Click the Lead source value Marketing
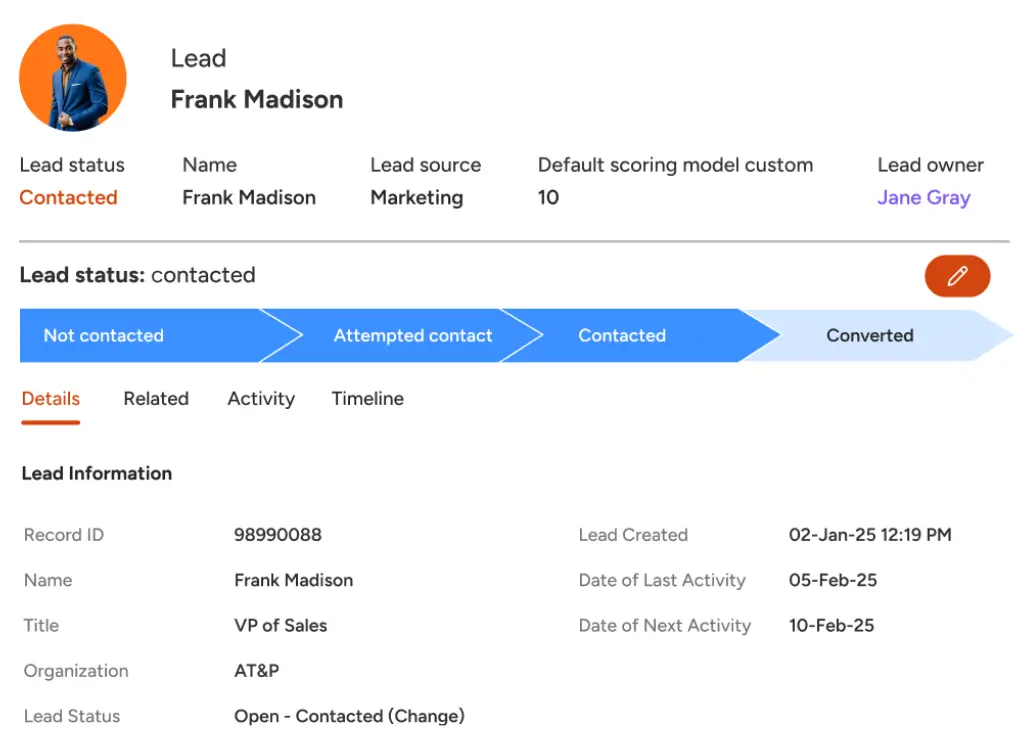The width and height of the screenshot is (1030, 754). click(416, 198)
